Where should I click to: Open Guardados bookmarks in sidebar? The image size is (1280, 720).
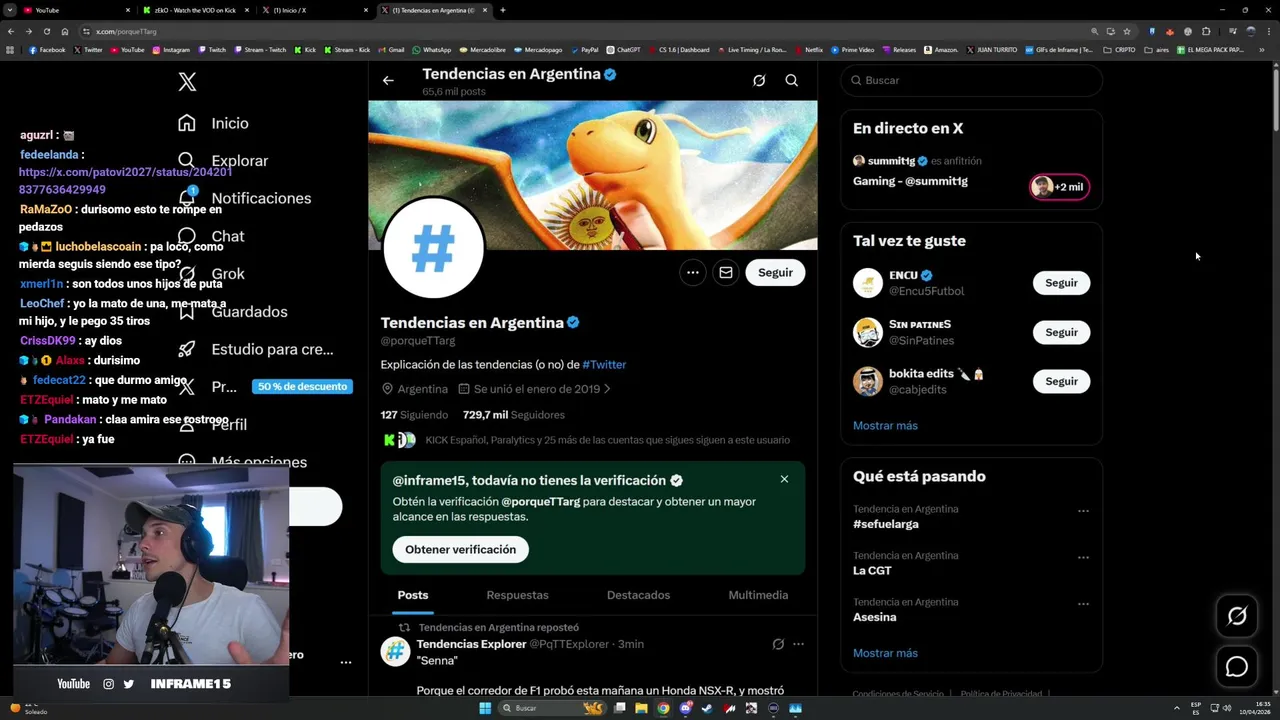coord(232,311)
